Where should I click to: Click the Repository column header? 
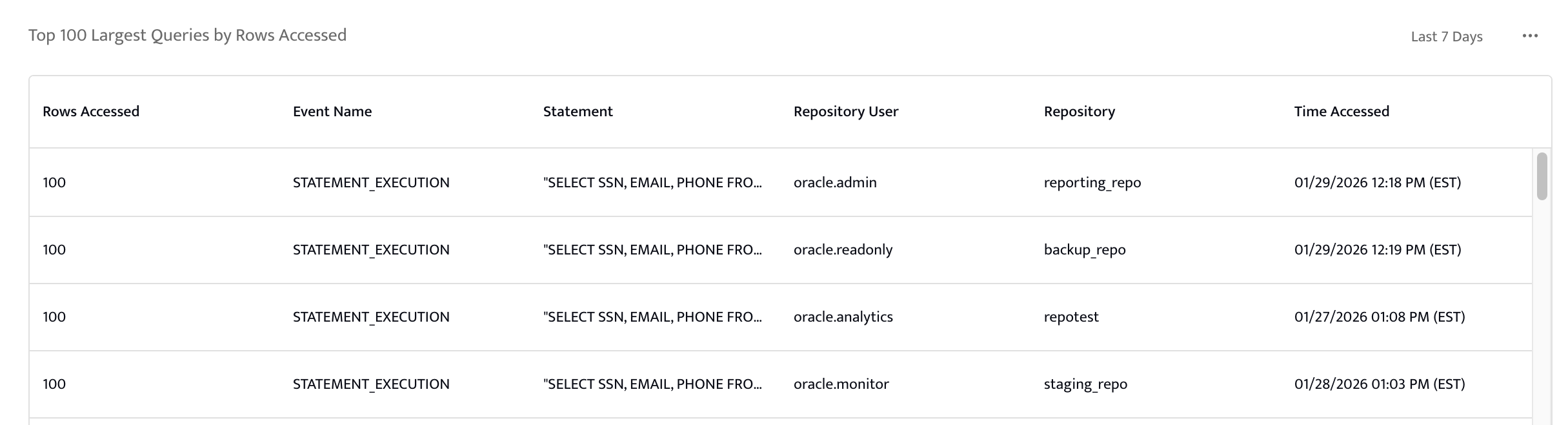(x=1079, y=112)
